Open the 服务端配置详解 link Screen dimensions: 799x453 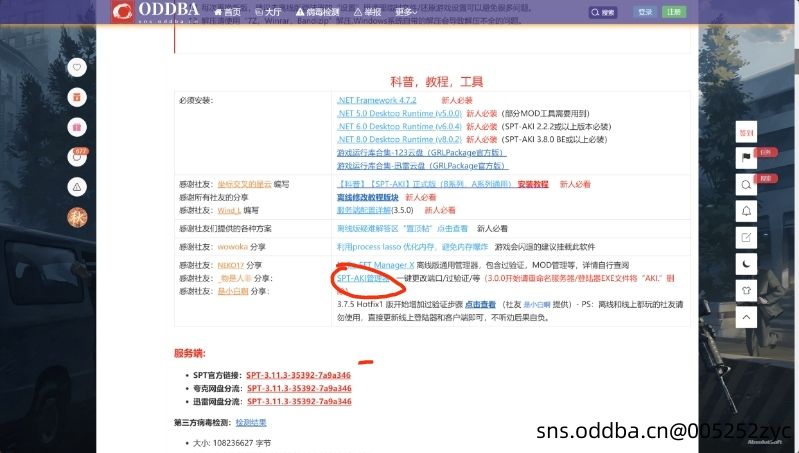click(364, 210)
